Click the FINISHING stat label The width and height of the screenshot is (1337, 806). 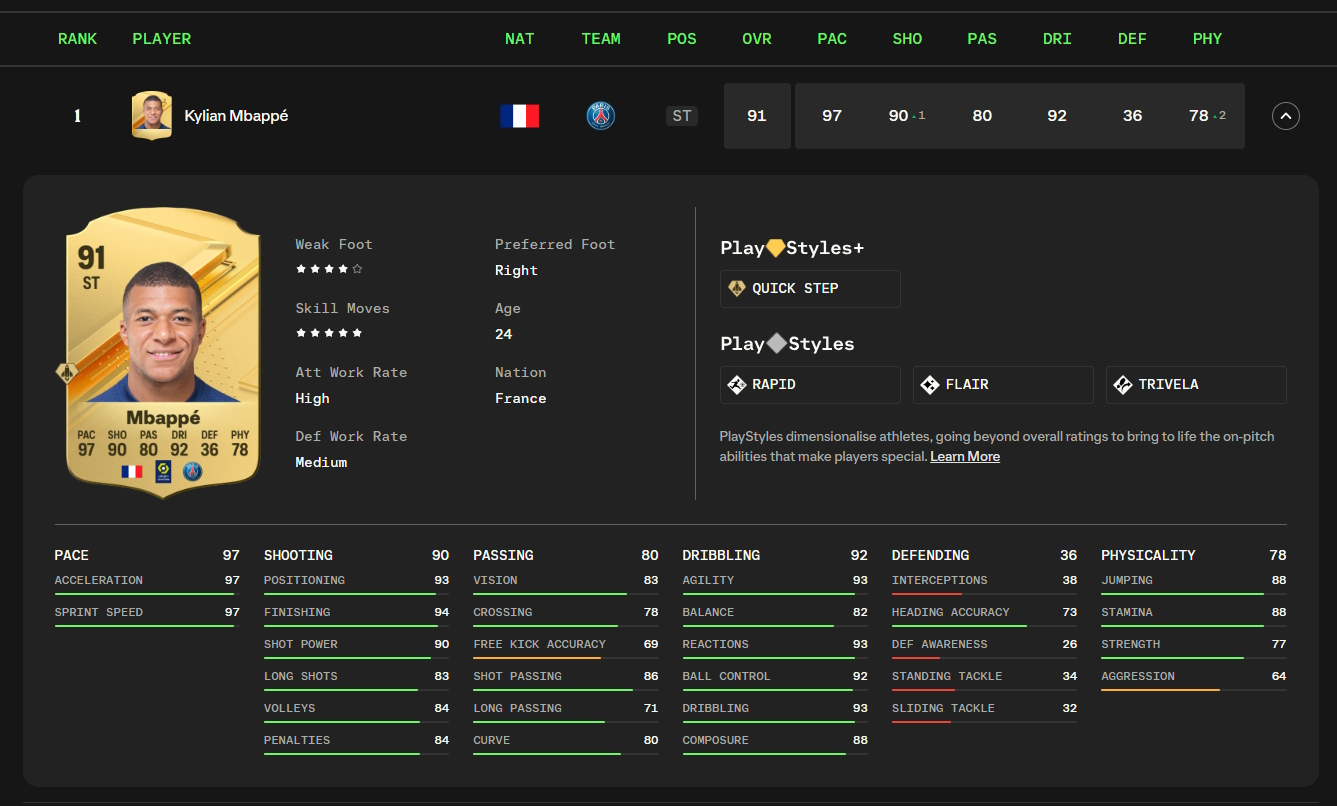(297, 612)
